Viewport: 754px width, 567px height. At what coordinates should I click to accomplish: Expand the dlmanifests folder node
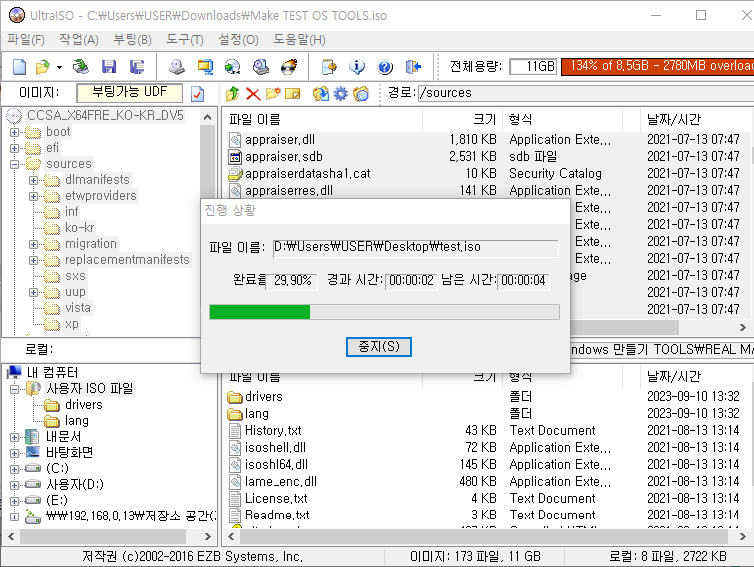(x=33, y=180)
